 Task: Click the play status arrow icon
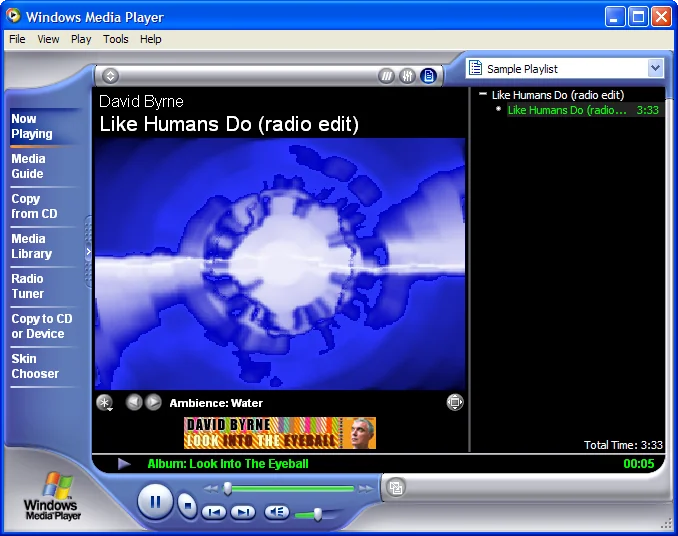(x=124, y=464)
